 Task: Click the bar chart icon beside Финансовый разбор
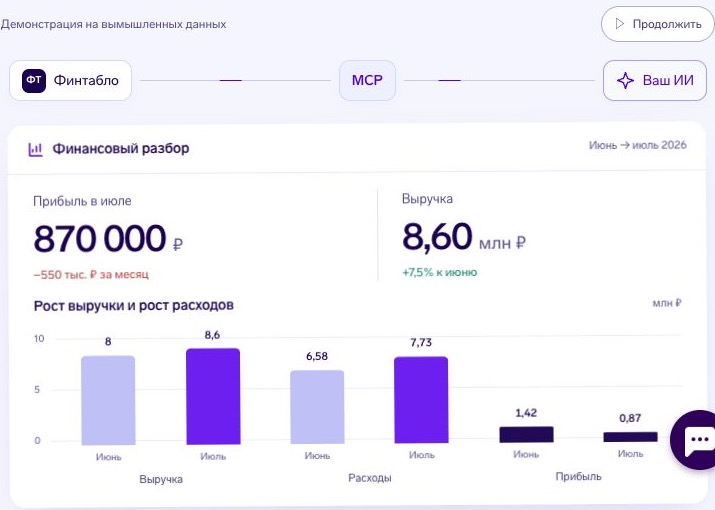pyautogui.click(x=36, y=149)
